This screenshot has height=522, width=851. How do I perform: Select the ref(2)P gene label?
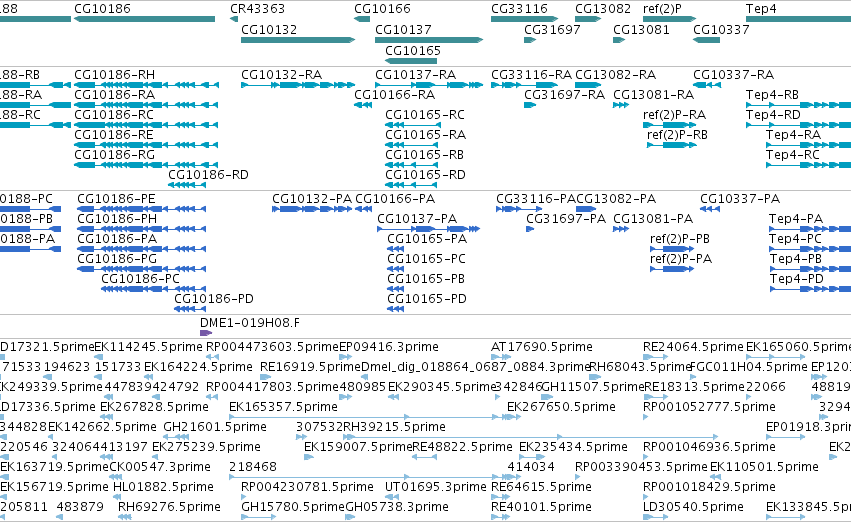coord(662,9)
